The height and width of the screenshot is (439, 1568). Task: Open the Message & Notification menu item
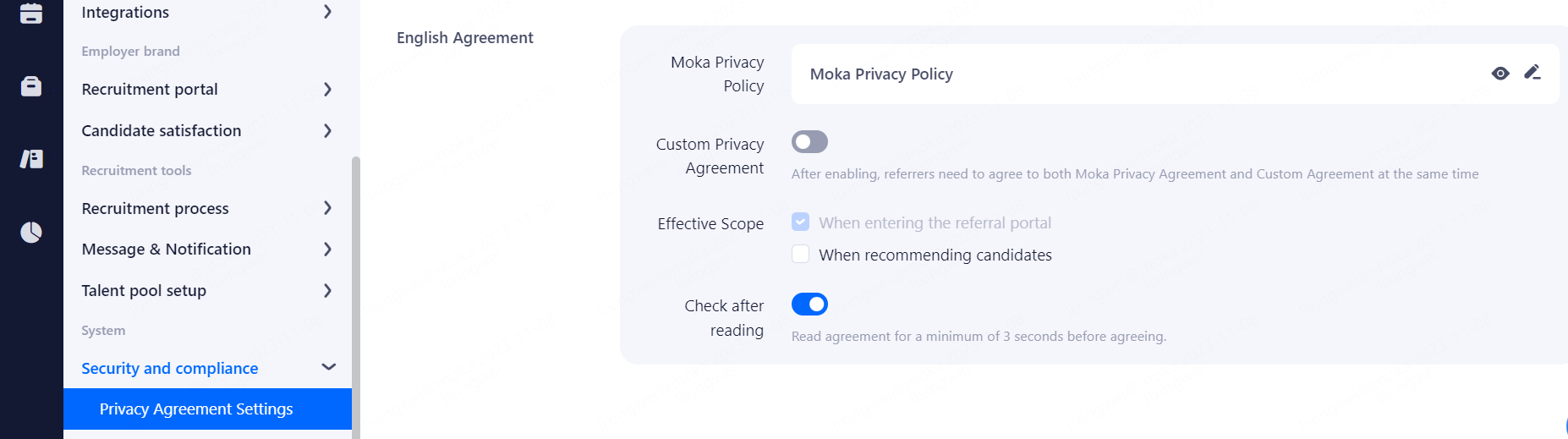(x=167, y=250)
